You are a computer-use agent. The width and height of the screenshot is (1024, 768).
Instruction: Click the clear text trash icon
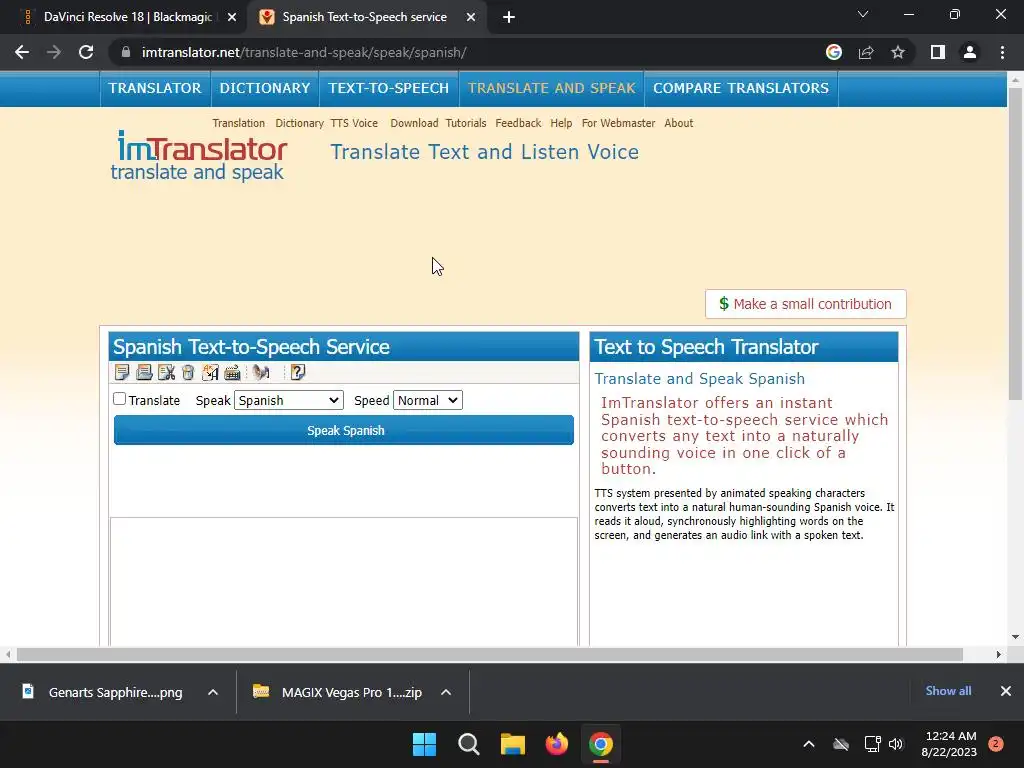click(x=188, y=373)
